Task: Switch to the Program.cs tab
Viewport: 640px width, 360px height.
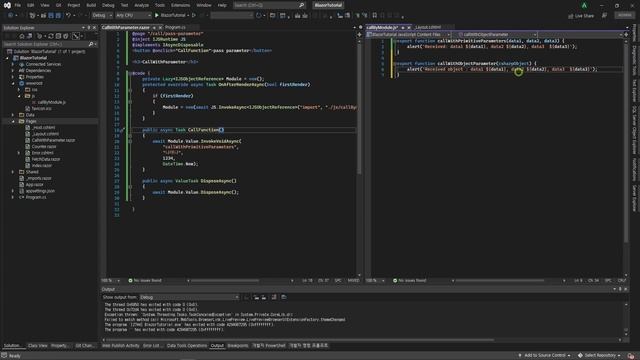Action: pos(175,27)
